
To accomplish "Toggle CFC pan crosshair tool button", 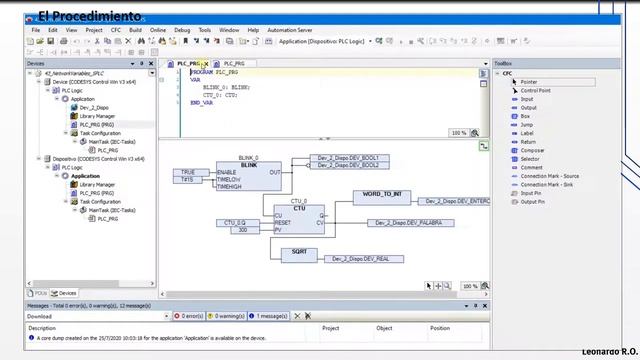I will coord(438,286).
